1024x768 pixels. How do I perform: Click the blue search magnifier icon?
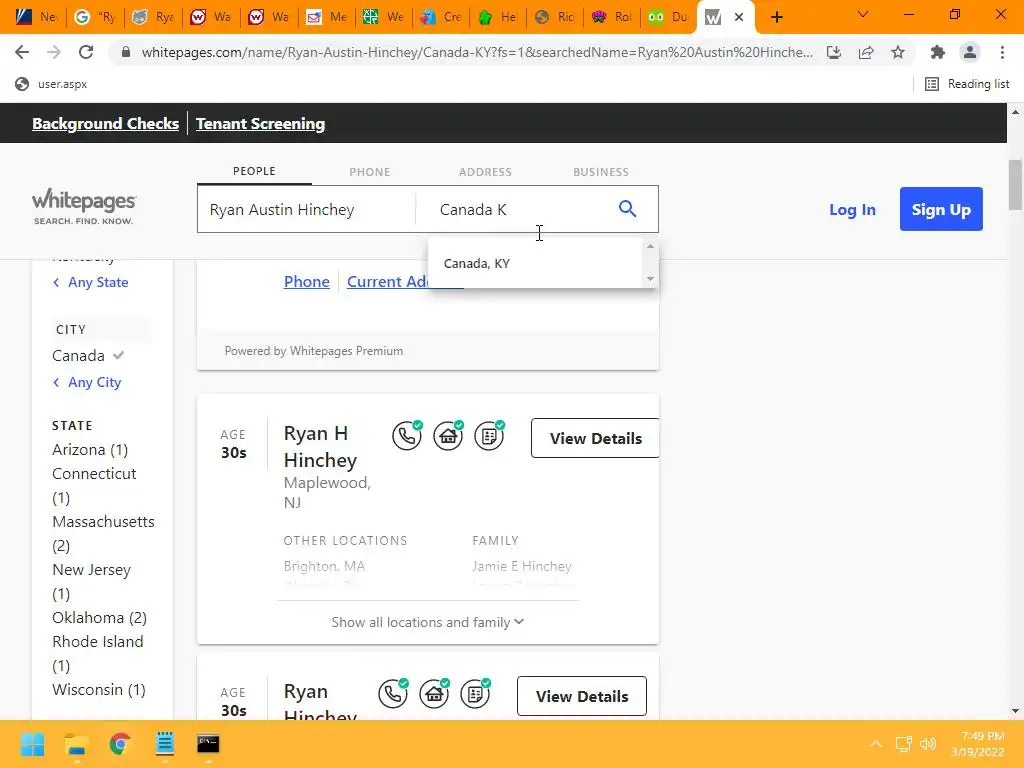coord(627,209)
